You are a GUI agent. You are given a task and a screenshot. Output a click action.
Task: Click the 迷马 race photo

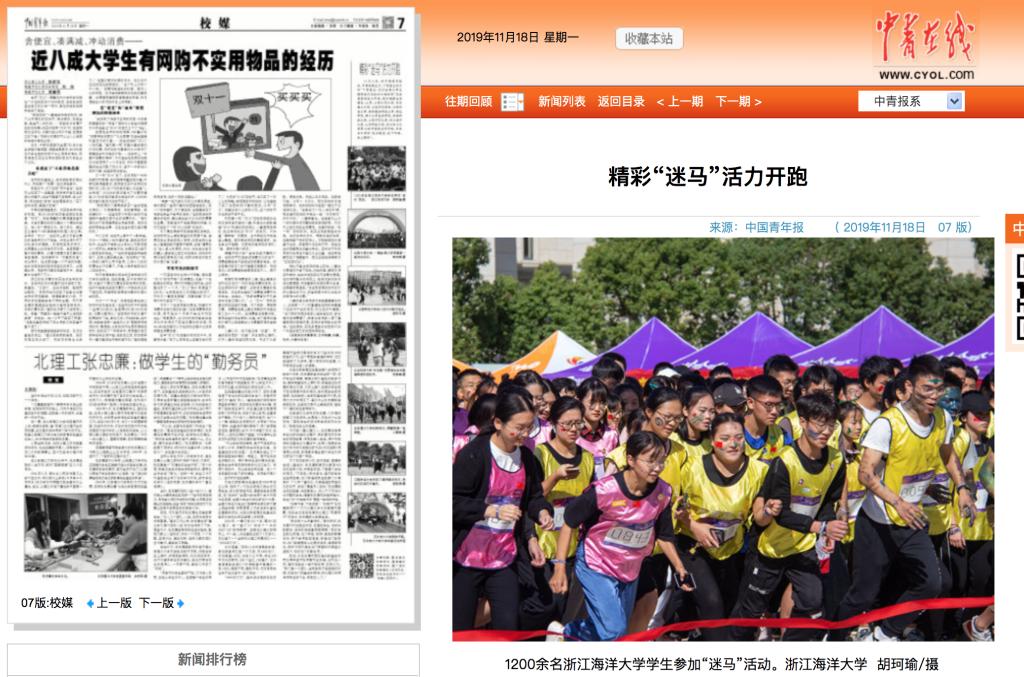pyautogui.click(x=723, y=439)
